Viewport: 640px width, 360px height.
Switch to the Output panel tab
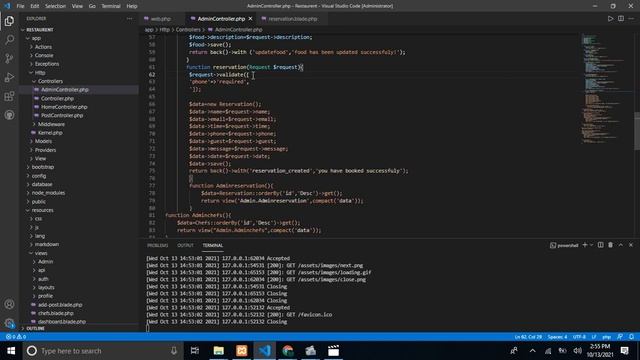pos(185,245)
